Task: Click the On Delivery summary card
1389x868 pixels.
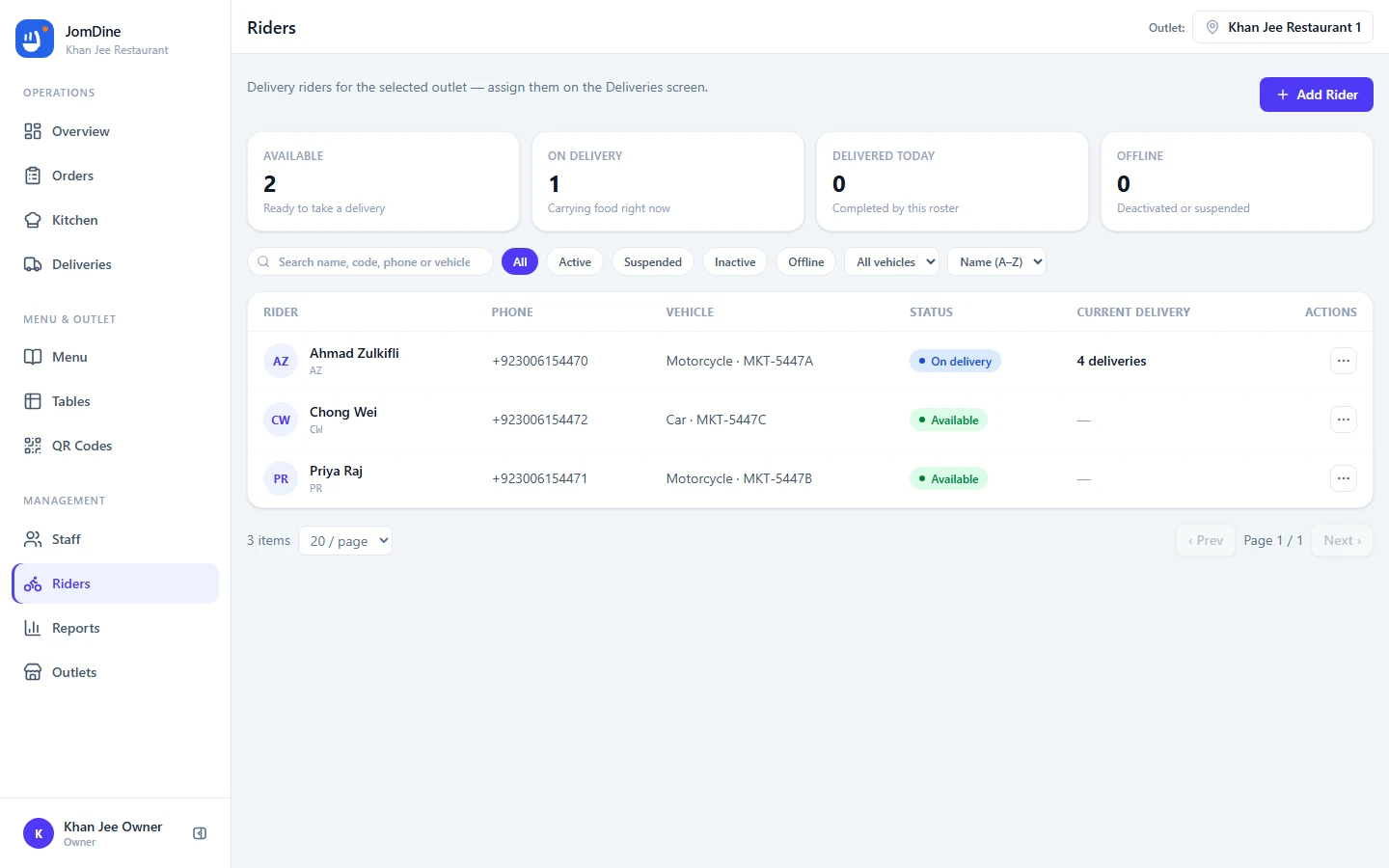Action: click(x=667, y=181)
